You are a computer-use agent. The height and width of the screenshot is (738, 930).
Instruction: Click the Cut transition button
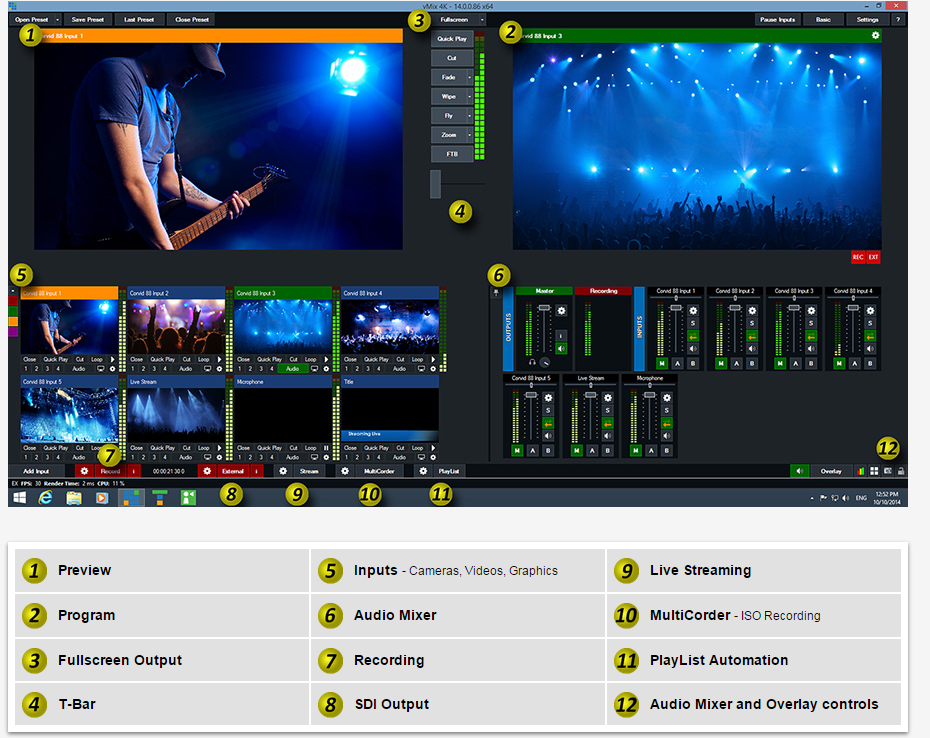coord(452,58)
